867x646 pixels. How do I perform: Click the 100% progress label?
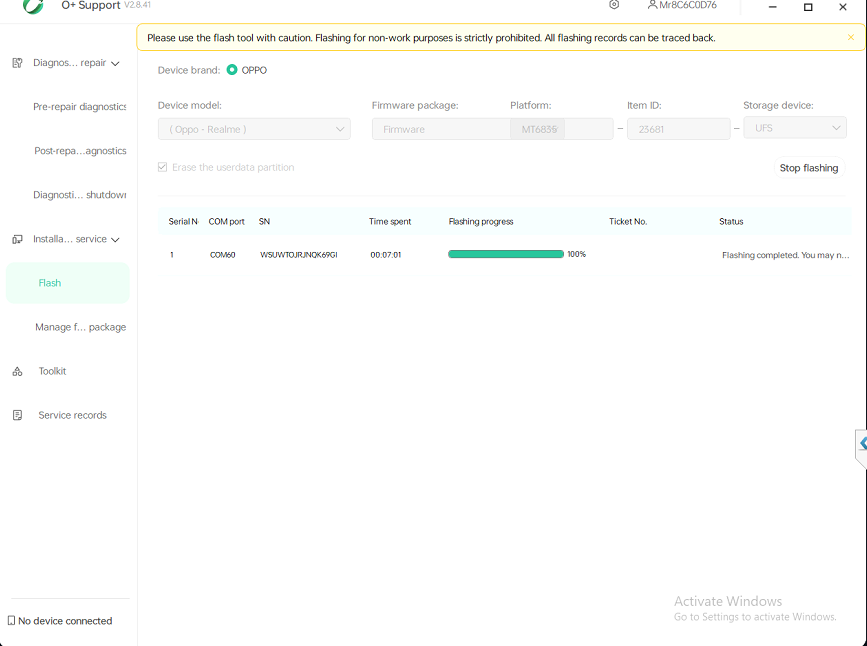[x=576, y=254]
